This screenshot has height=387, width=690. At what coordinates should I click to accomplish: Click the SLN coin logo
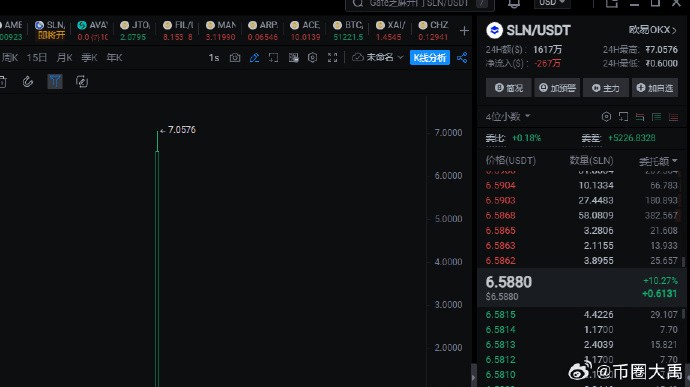coord(495,30)
